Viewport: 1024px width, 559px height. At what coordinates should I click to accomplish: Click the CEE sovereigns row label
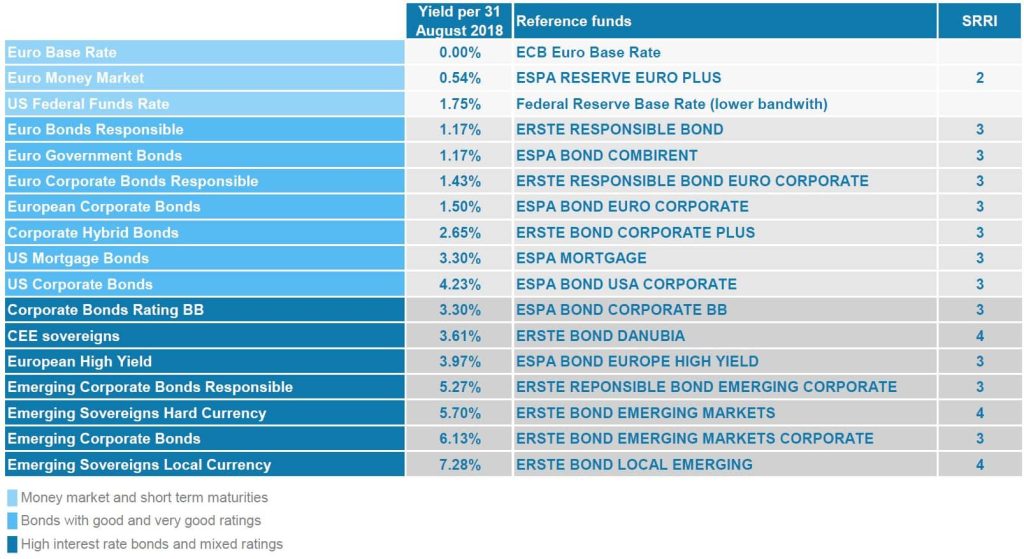tap(63, 335)
